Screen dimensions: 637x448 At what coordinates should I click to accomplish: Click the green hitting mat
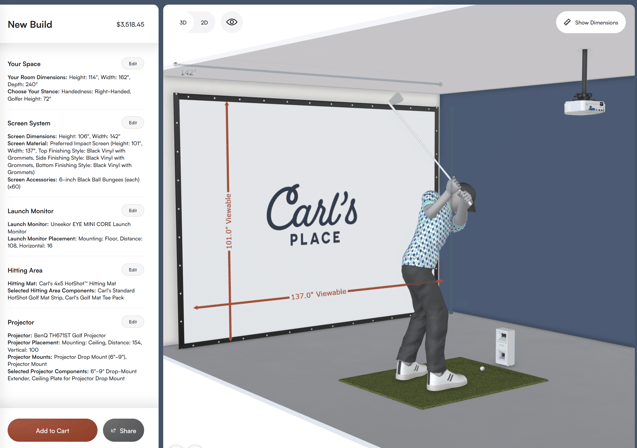click(x=443, y=384)
